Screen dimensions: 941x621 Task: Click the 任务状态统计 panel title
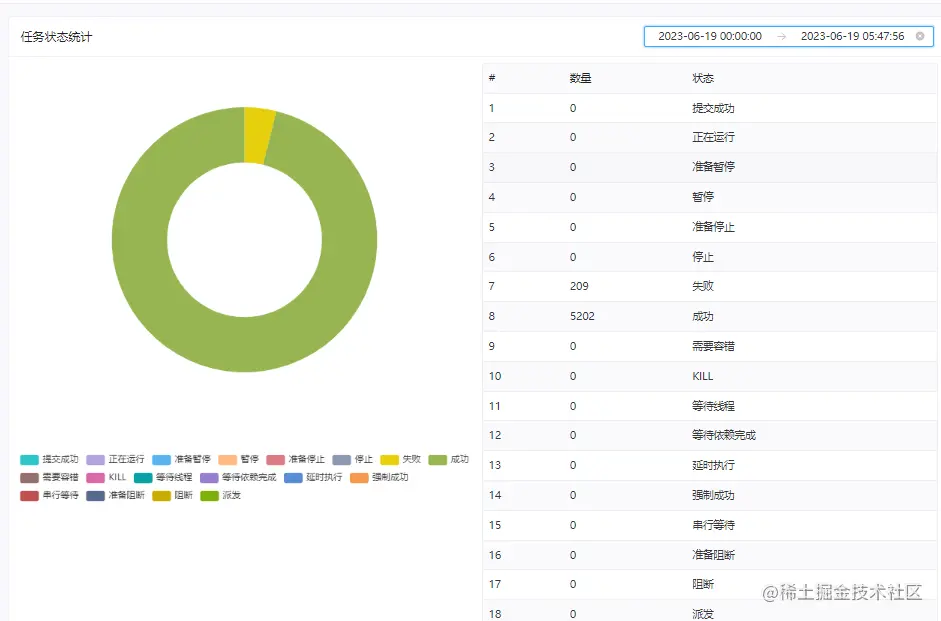tap(56, 37)
